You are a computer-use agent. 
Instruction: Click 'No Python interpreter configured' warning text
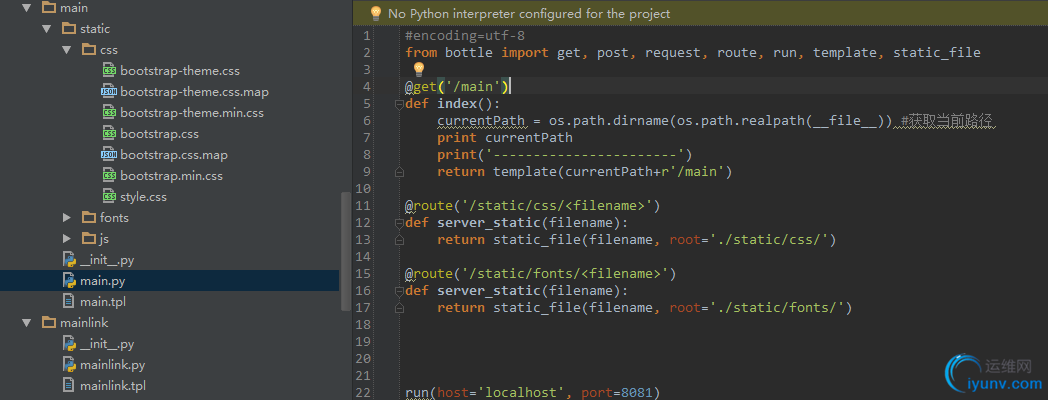[x=529, y=13]
